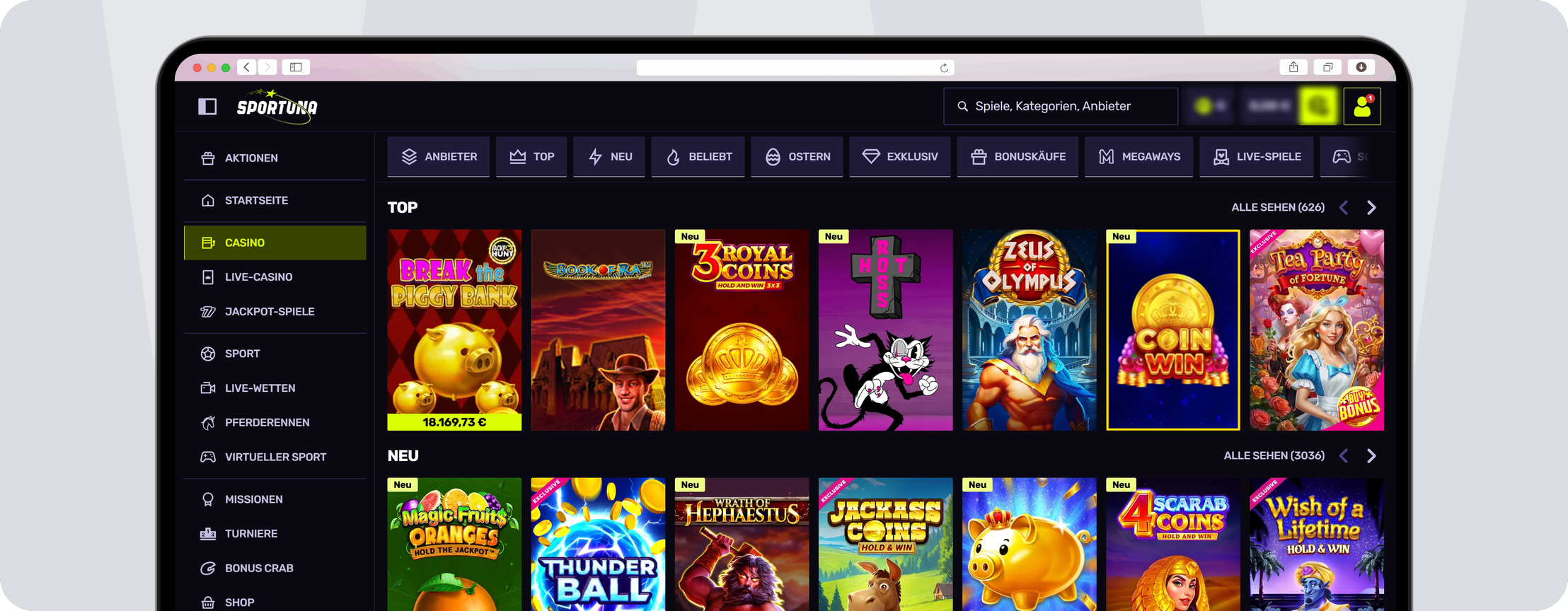
Task: Click the Shop basket icon
Action: [208, 603]
